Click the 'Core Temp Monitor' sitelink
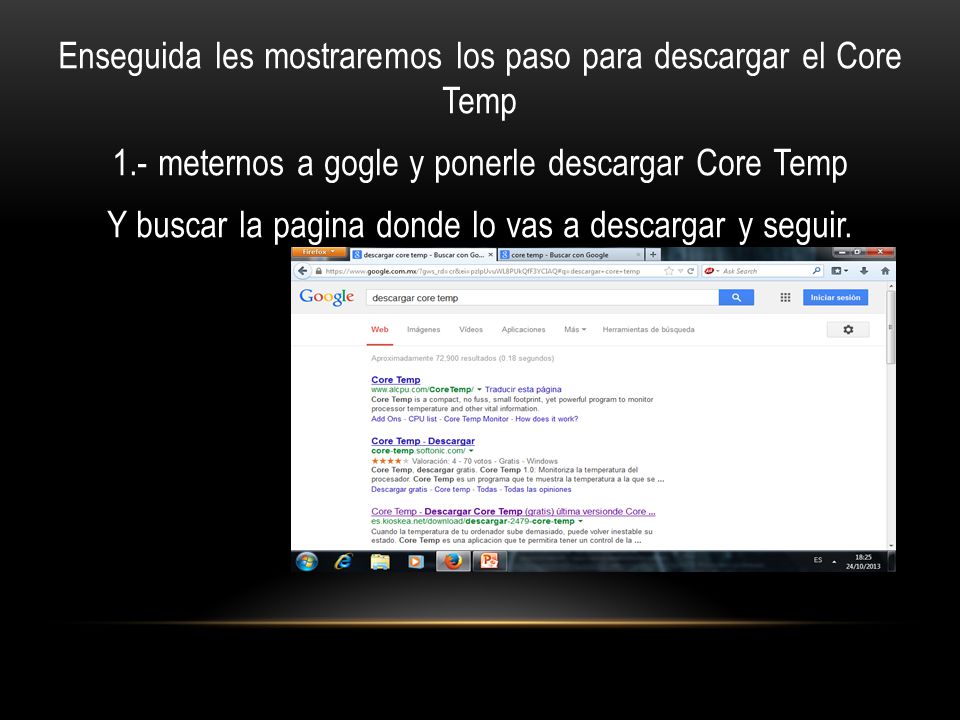The width and height of the screenshot is (960, 720). click(x=476, y=419)
